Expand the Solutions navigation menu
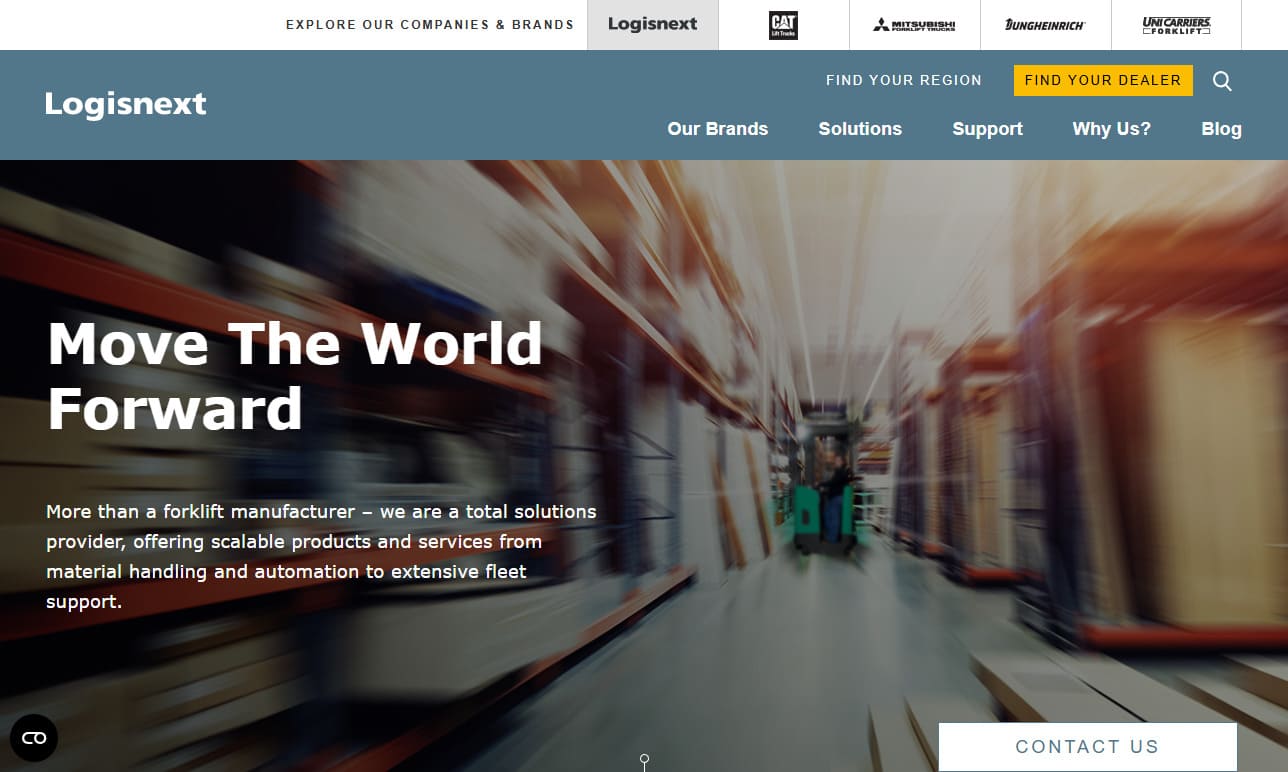Viewport: 1288px width, 772px height. [860, 129]
